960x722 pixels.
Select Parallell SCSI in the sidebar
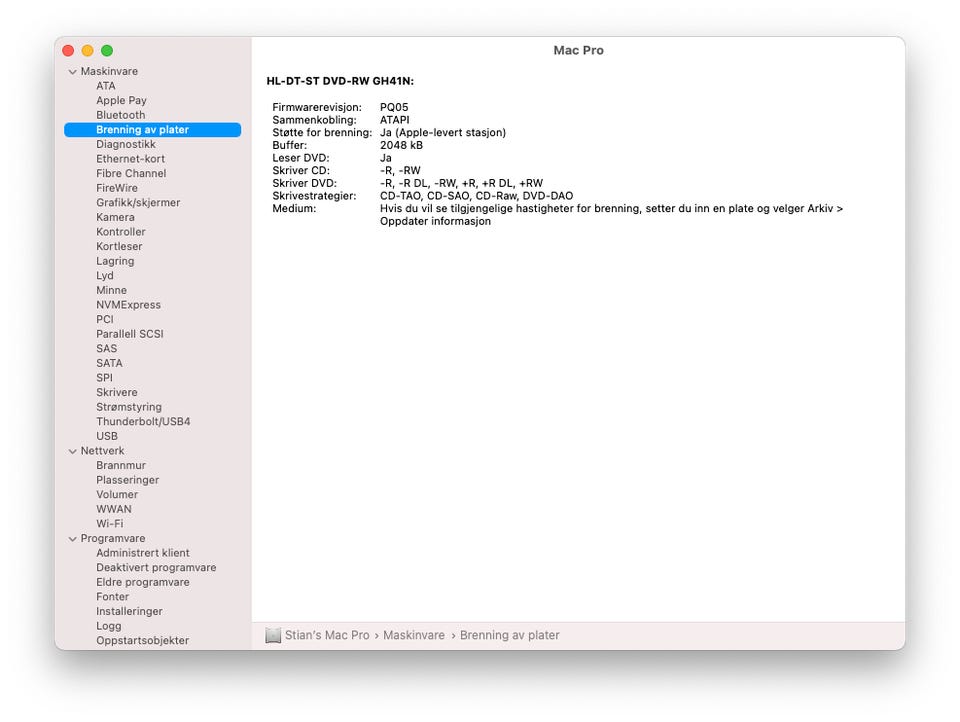coord(130,334)
